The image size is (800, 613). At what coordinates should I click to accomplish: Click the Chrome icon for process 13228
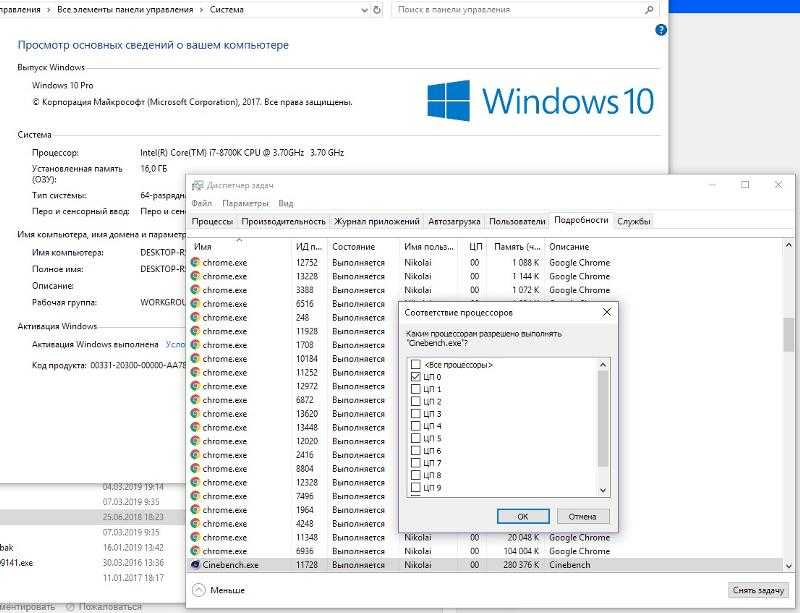coord(195,276)
